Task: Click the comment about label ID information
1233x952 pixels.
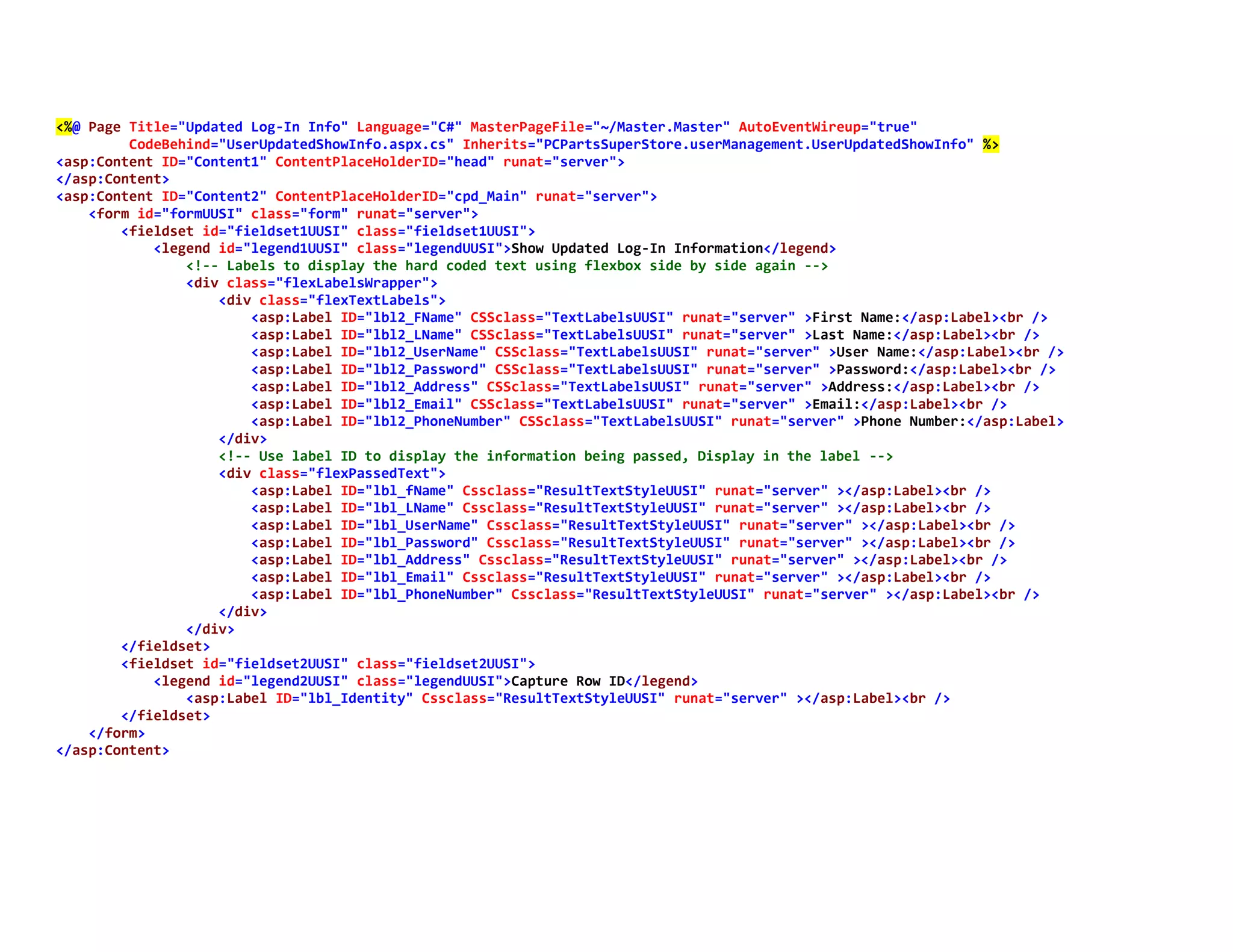Action: [555, 456]
